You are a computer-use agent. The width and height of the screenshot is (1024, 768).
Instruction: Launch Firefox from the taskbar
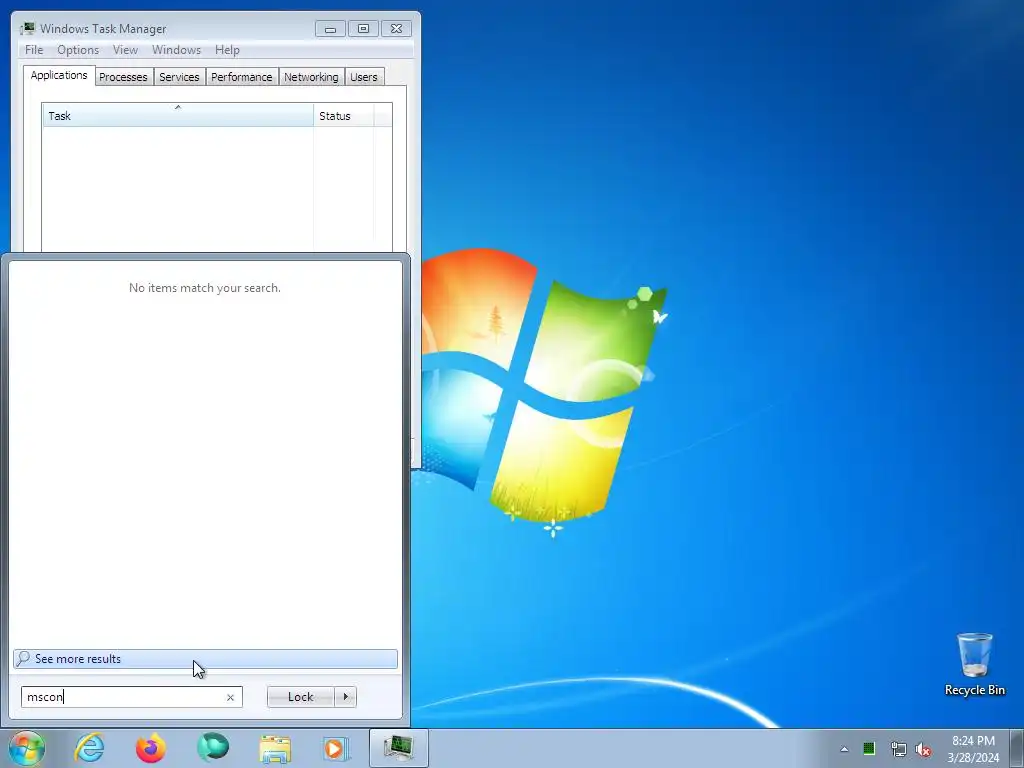click(x=151, y=748)
